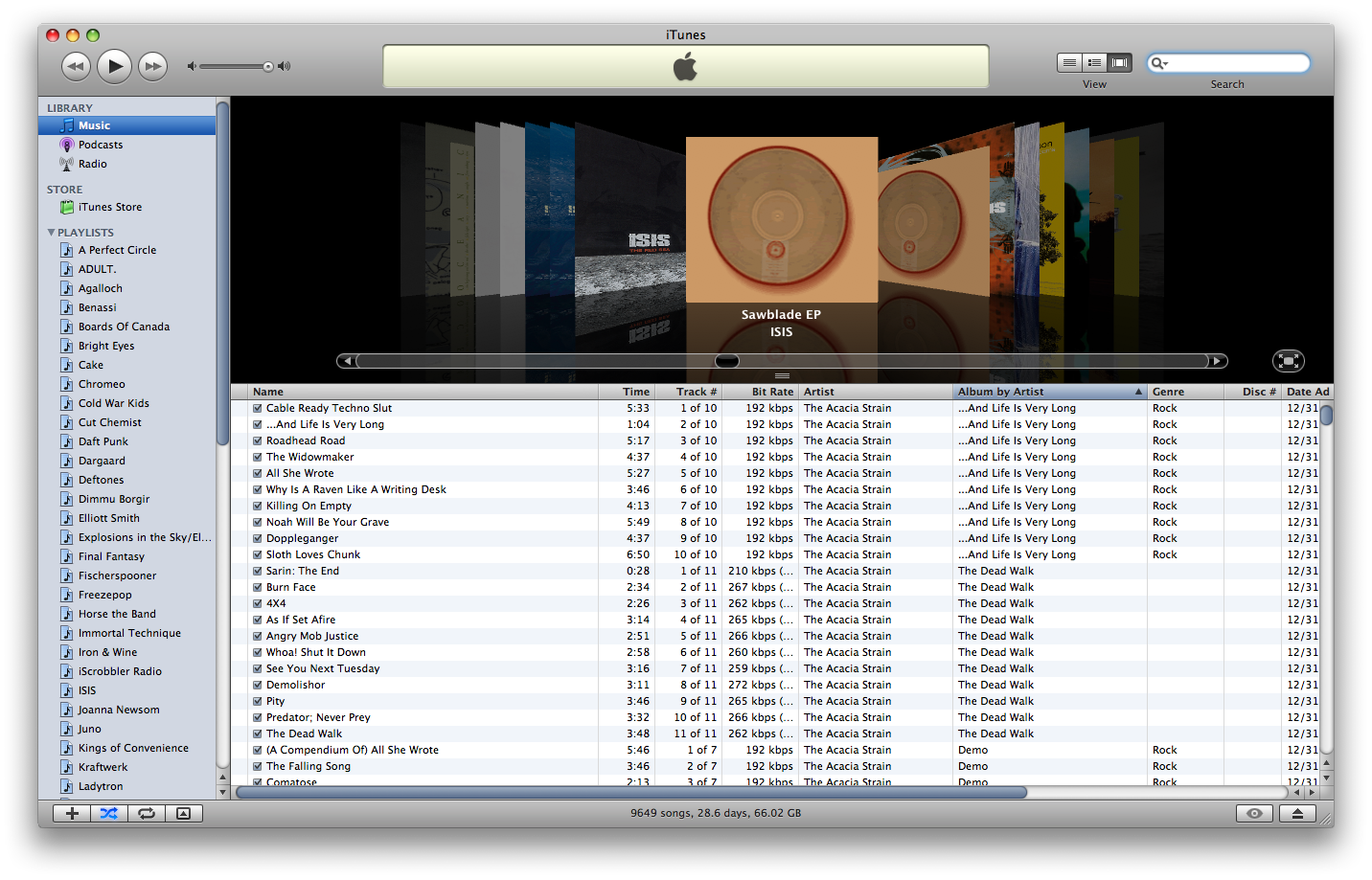The height and width of the screenshot is (880, 1372).
Task: Sort by the Name column
Action: pyautogui.click(x=423, y=392)
